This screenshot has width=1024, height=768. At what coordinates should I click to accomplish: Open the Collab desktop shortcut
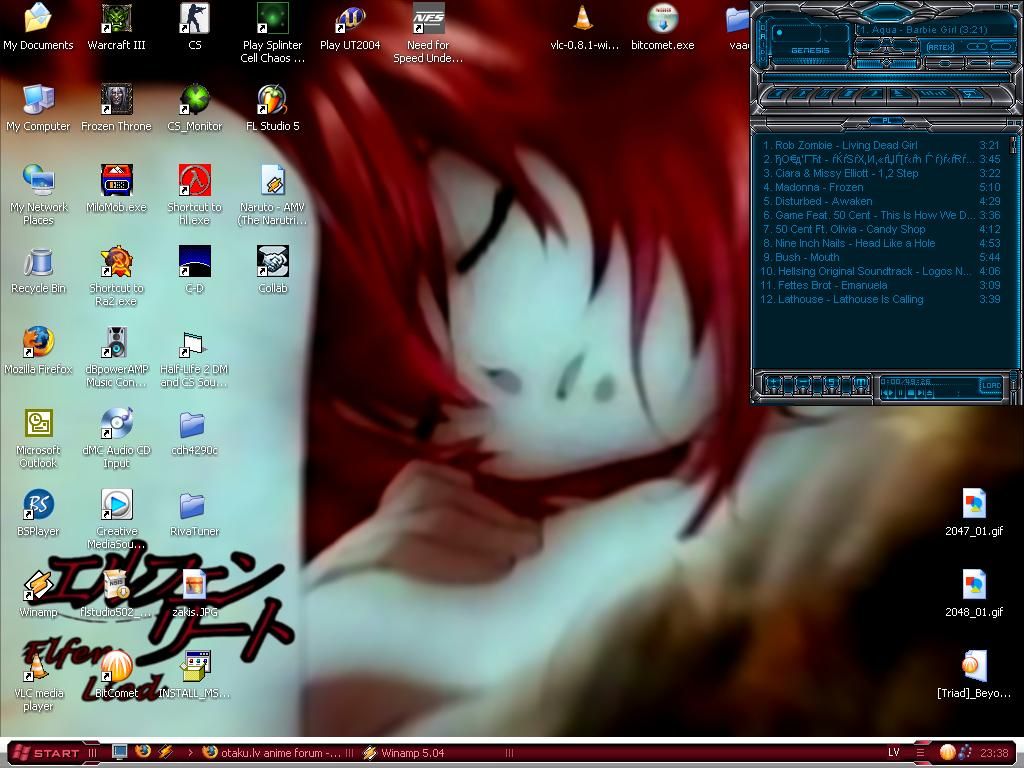pos(272,270)
